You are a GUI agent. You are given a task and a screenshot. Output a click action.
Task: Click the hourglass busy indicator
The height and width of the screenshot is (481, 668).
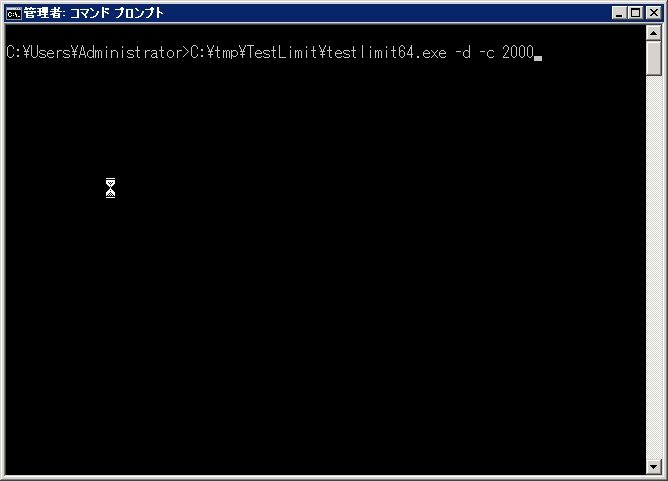coord(110,188)
